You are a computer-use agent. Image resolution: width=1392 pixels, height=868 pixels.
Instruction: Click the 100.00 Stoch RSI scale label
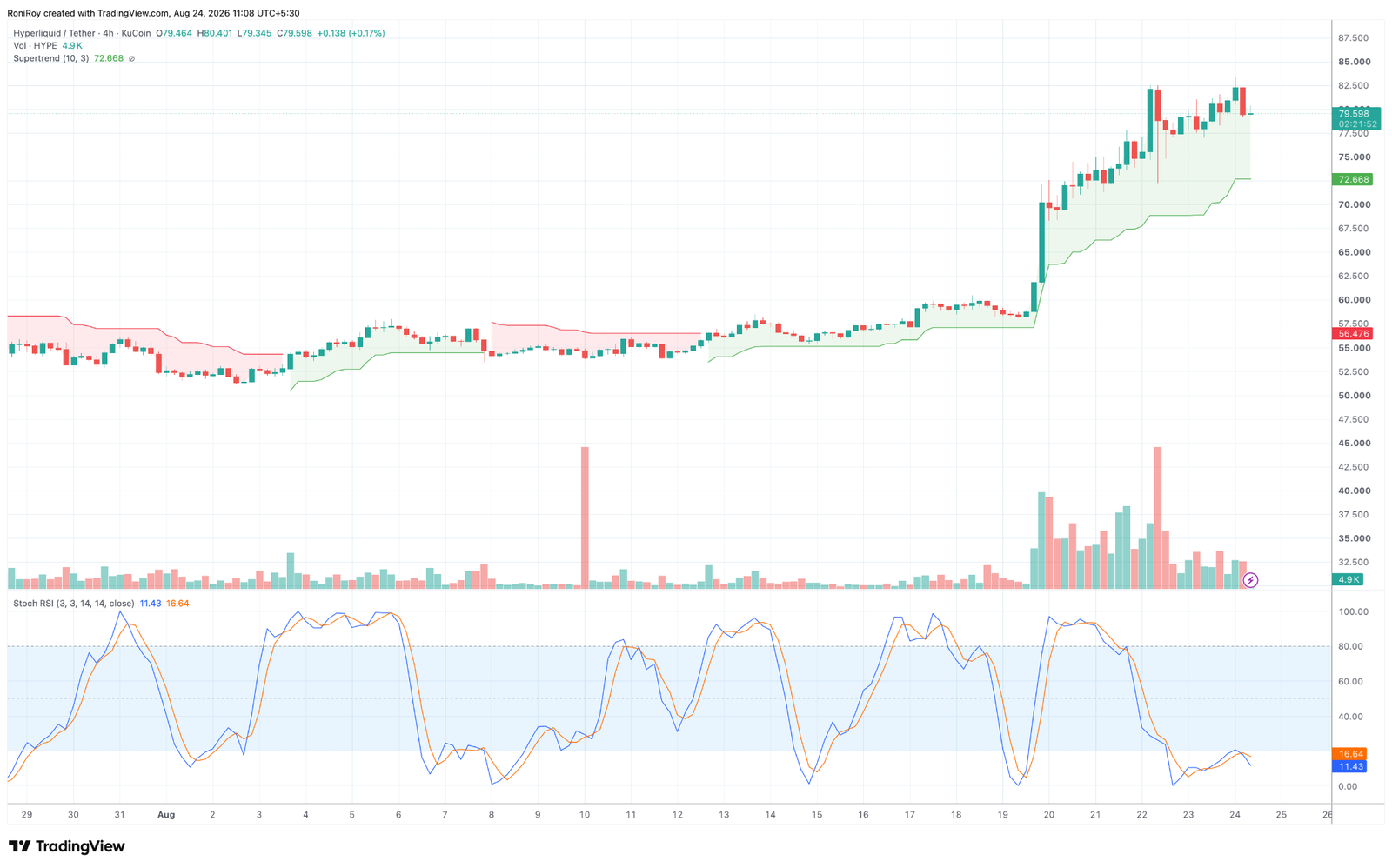1354,612
